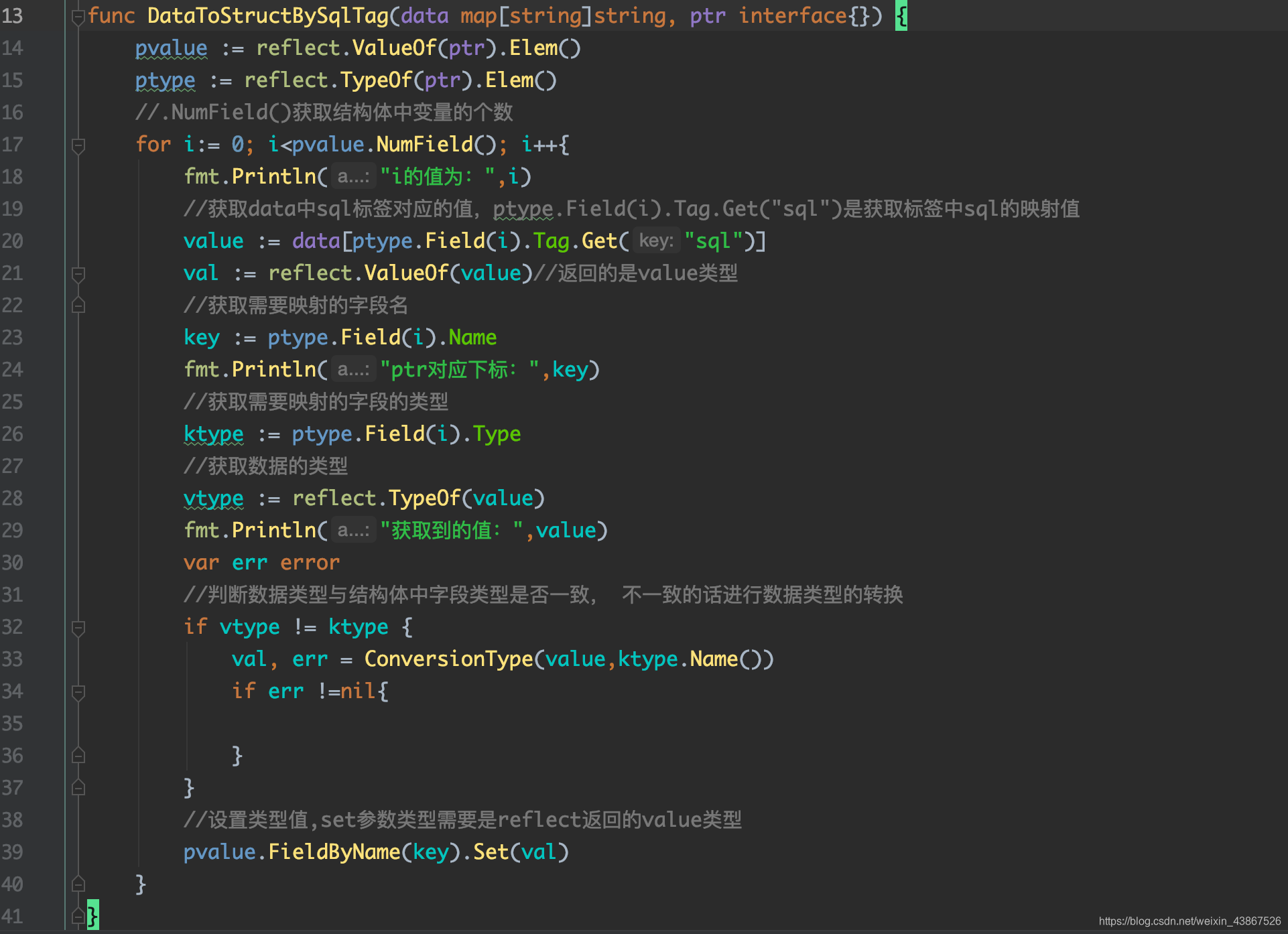The height and width of the screenshot is (934, 1288).
Task: Click FieldByName call on line 39
Action: click(x=334, y=852)
